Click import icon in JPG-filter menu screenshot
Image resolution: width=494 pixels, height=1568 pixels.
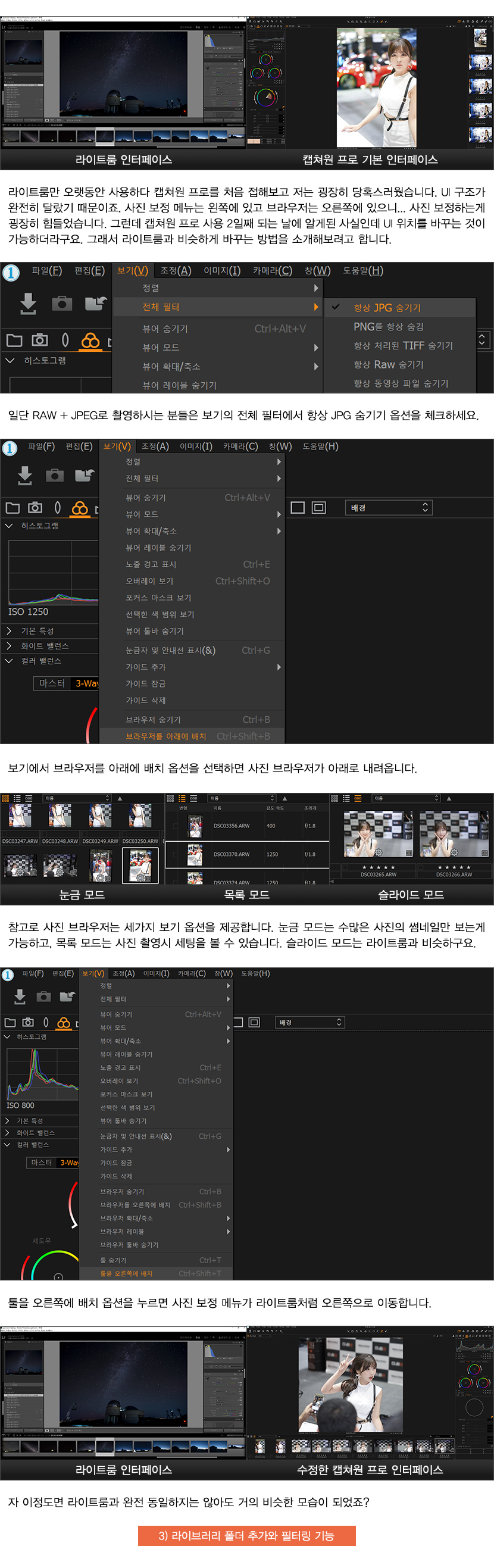28,303
